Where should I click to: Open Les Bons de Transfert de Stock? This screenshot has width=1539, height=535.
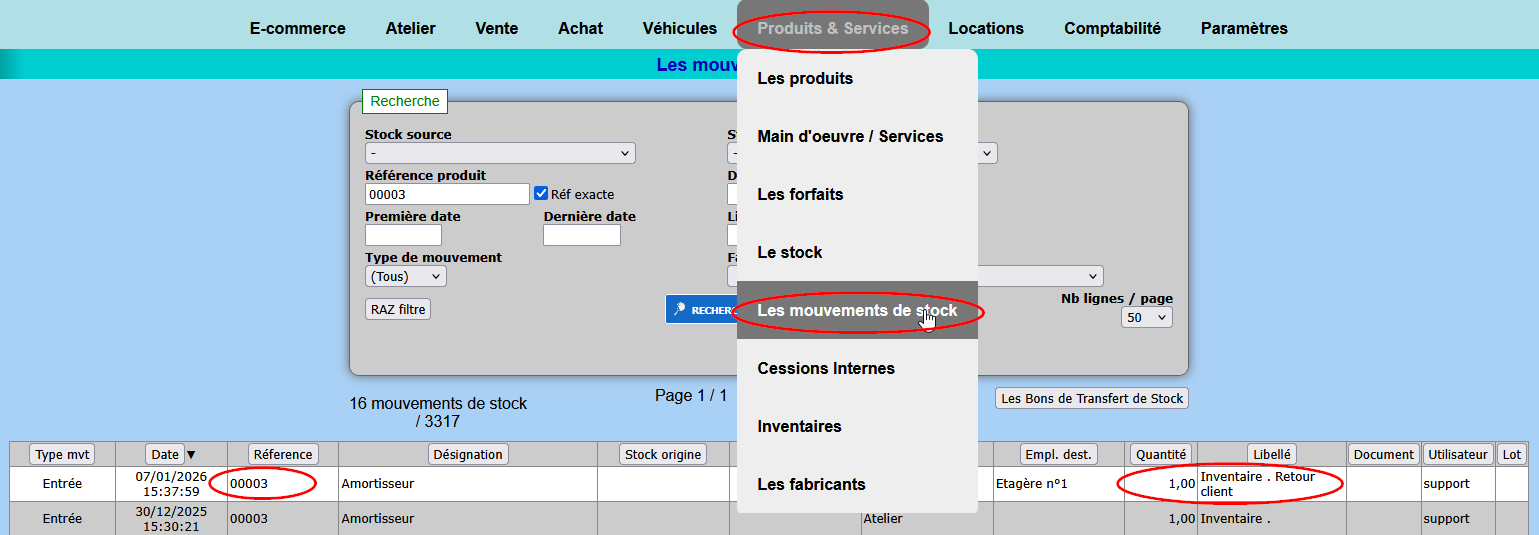(1092, 398)
